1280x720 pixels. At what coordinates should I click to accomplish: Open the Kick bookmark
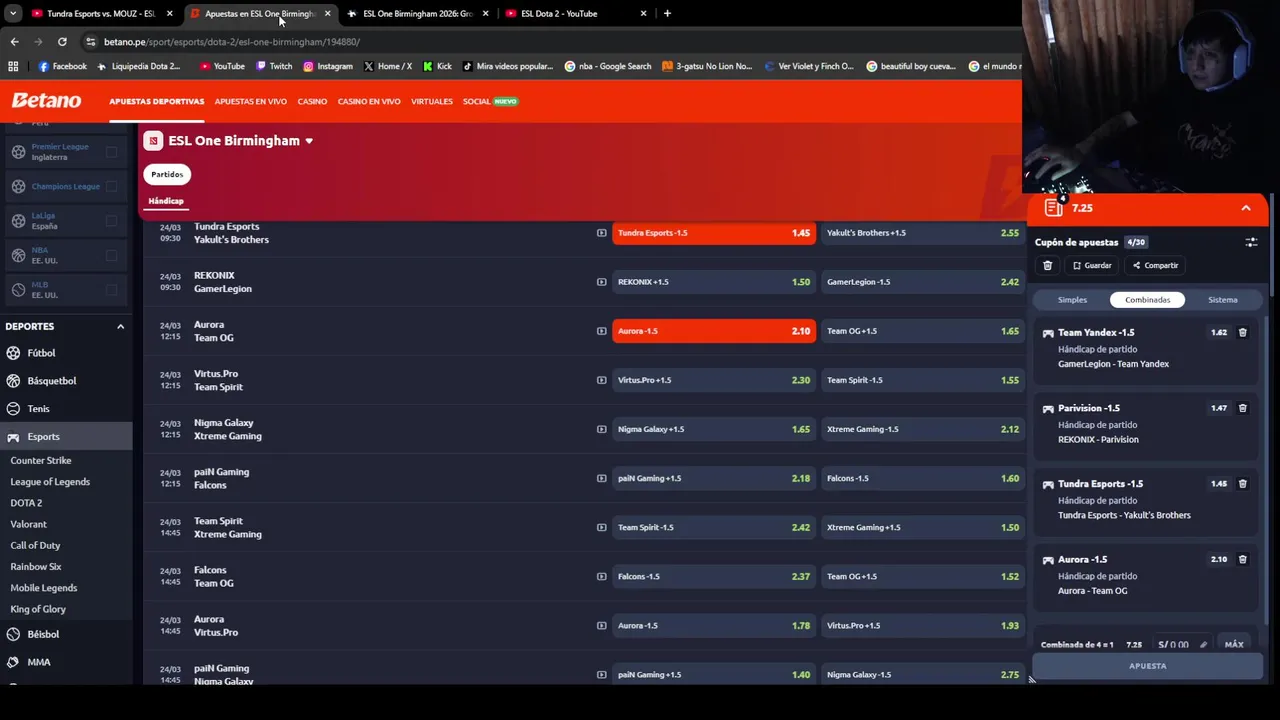click(437, 66)
